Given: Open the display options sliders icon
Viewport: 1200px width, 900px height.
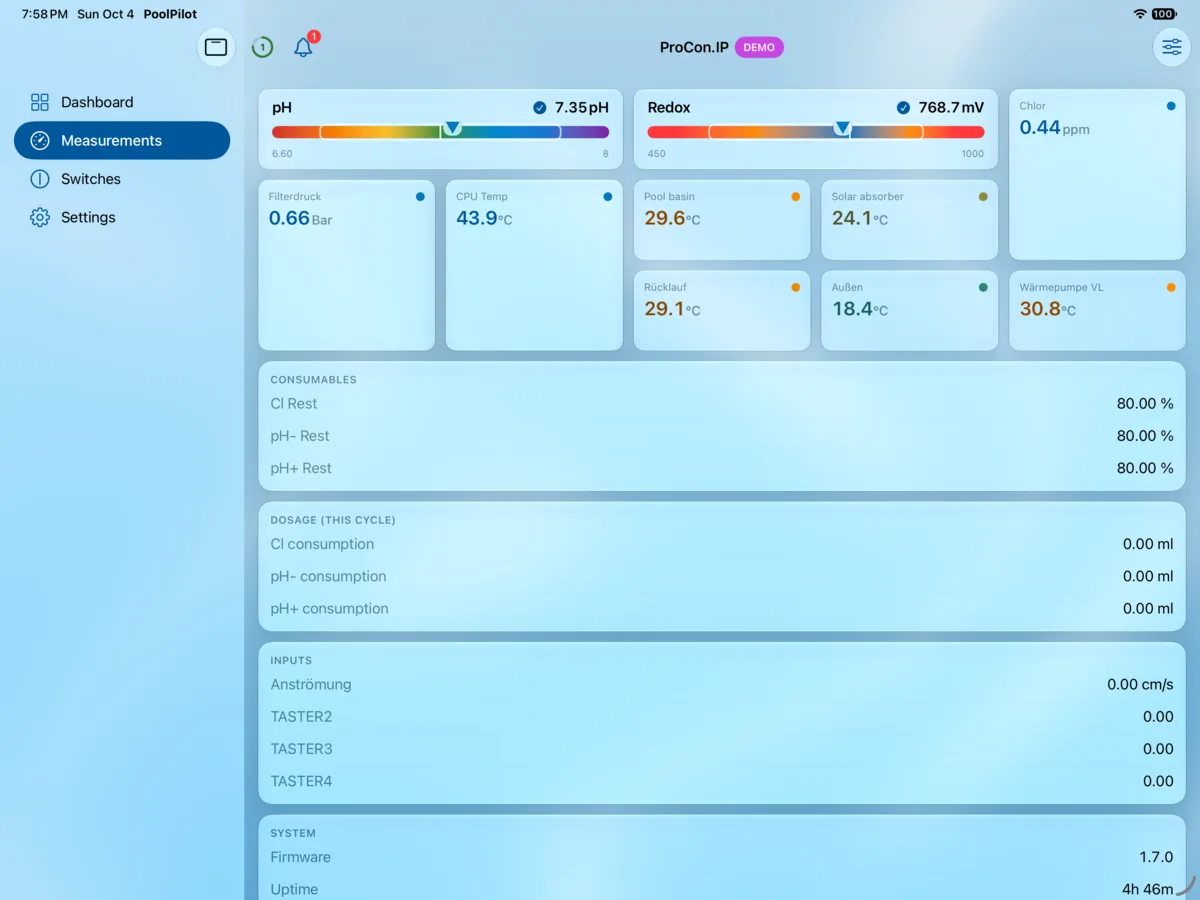Looking at the screenshot, I should [1172, 47].
